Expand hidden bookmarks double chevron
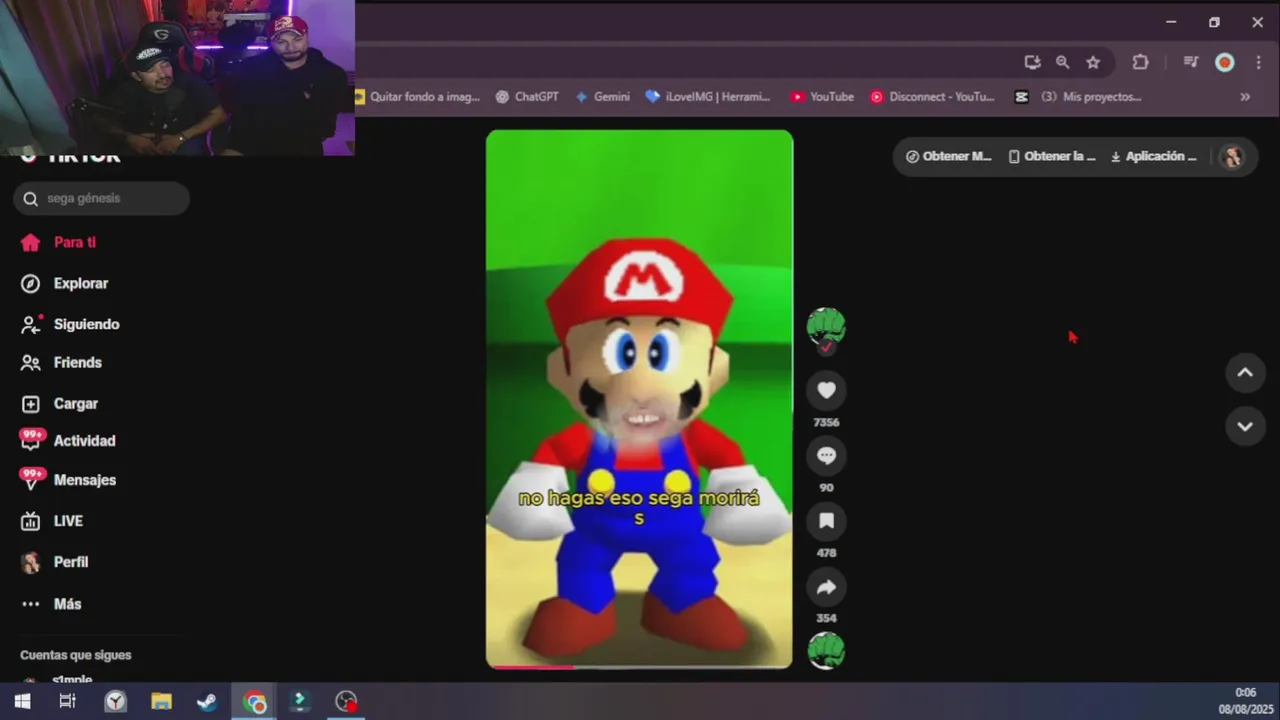The image size is (1280, 720). [1245, 97]
